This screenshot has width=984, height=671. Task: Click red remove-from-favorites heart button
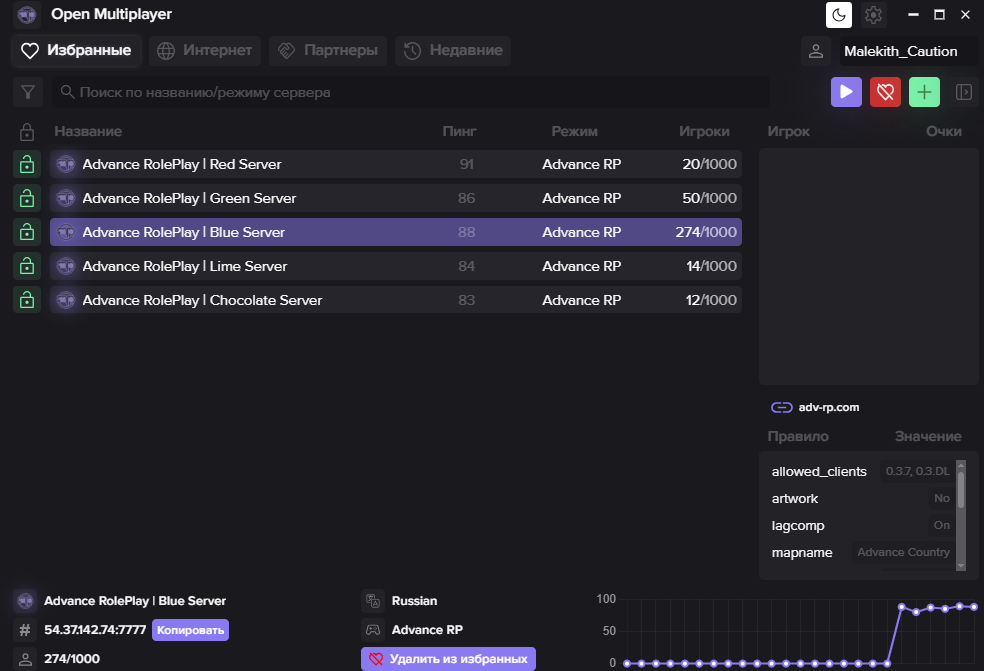click(x=885, y=92)
